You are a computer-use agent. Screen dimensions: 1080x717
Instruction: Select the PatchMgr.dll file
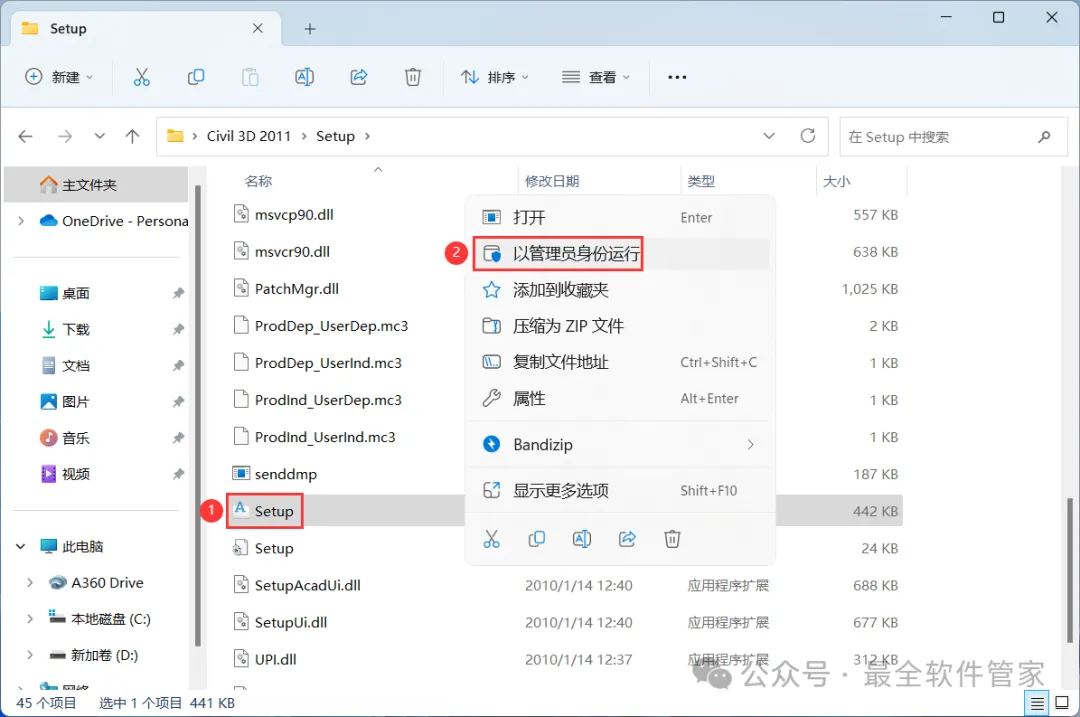[297, 289]
